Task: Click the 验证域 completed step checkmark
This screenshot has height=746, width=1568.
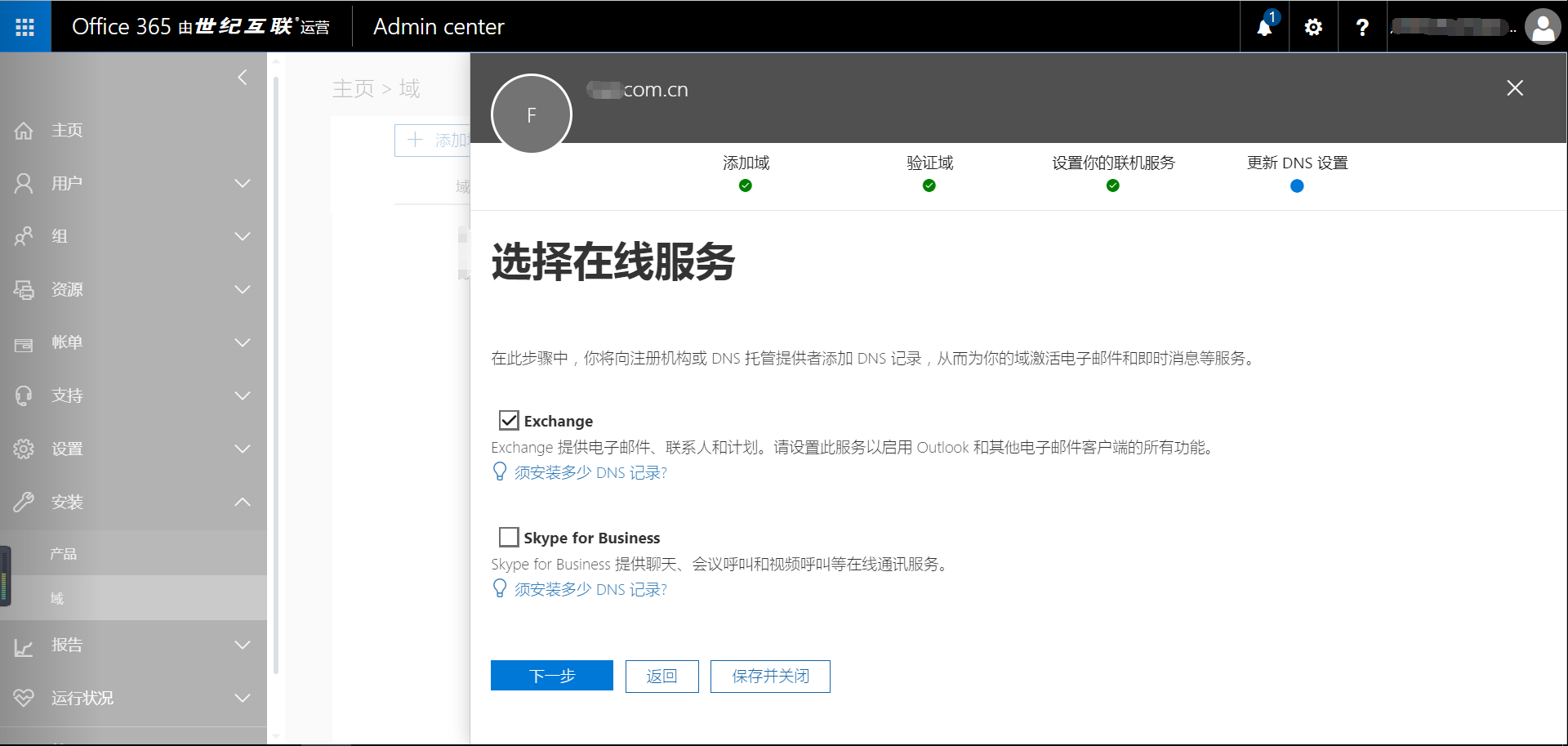Action: (x=929, y=186)
